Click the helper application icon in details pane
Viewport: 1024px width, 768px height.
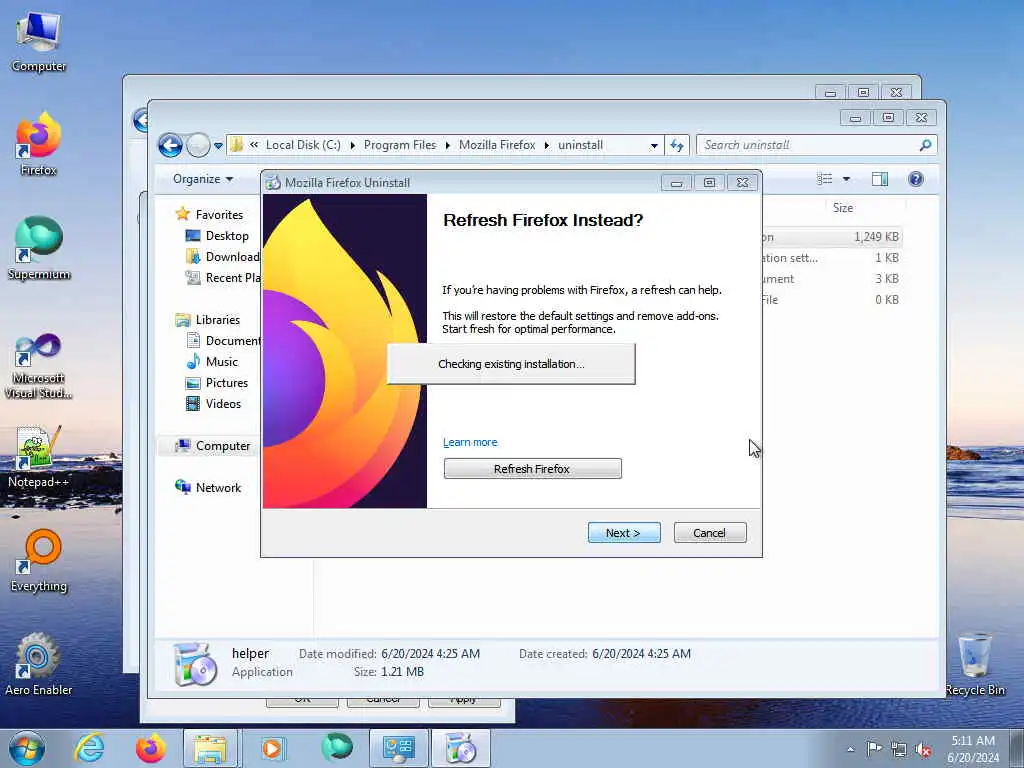(194, 664)
